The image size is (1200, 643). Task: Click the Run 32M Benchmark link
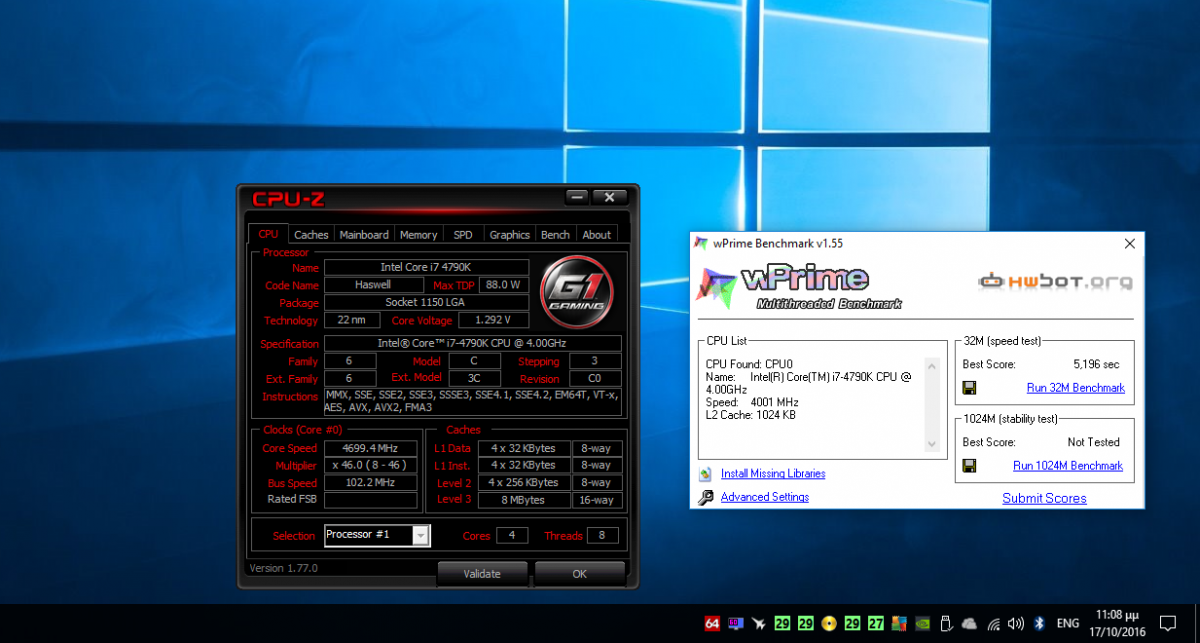1075,388
